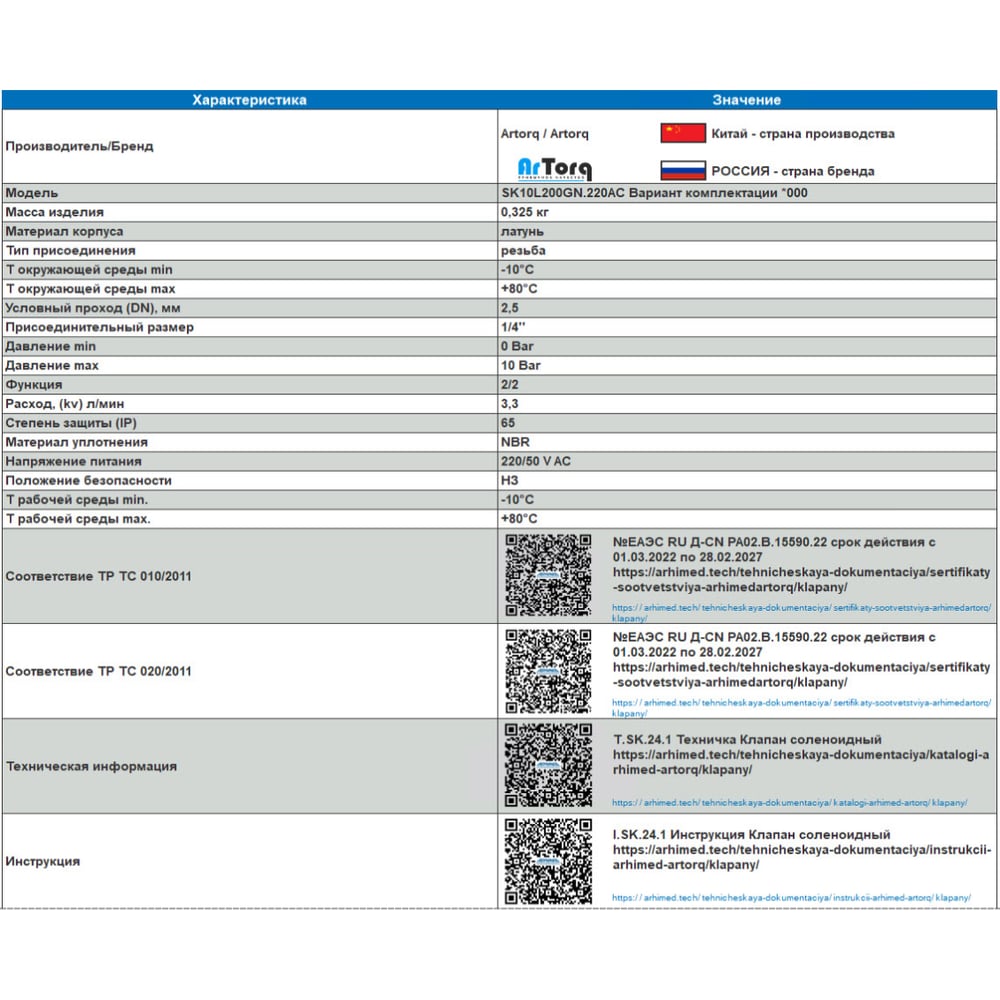Open the katalogi-arhimed-artorq blue link
Image resolution: width=1000 pixels, height=1000 pixels.
pos(790,802)
